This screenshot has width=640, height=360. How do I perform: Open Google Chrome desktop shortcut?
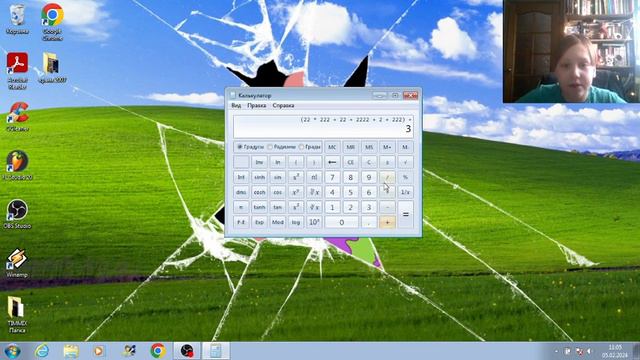coord(52,21)
